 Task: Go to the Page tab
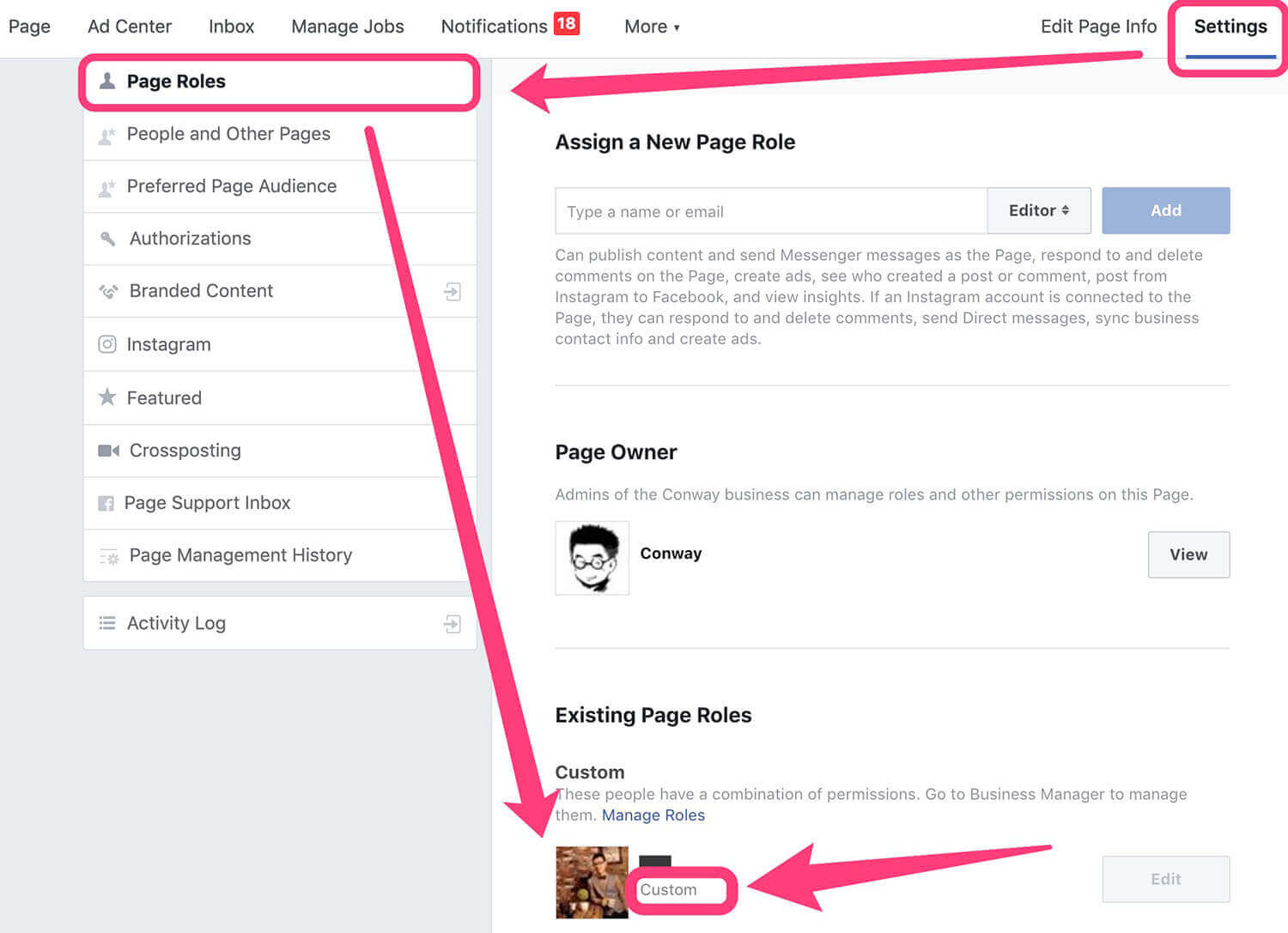coord(29,27)
